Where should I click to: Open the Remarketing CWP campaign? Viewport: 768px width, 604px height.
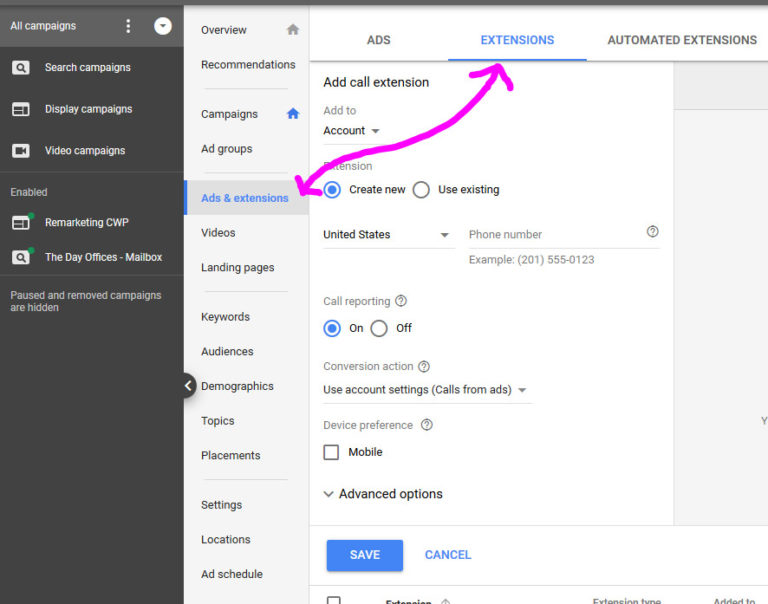(87, 222)
